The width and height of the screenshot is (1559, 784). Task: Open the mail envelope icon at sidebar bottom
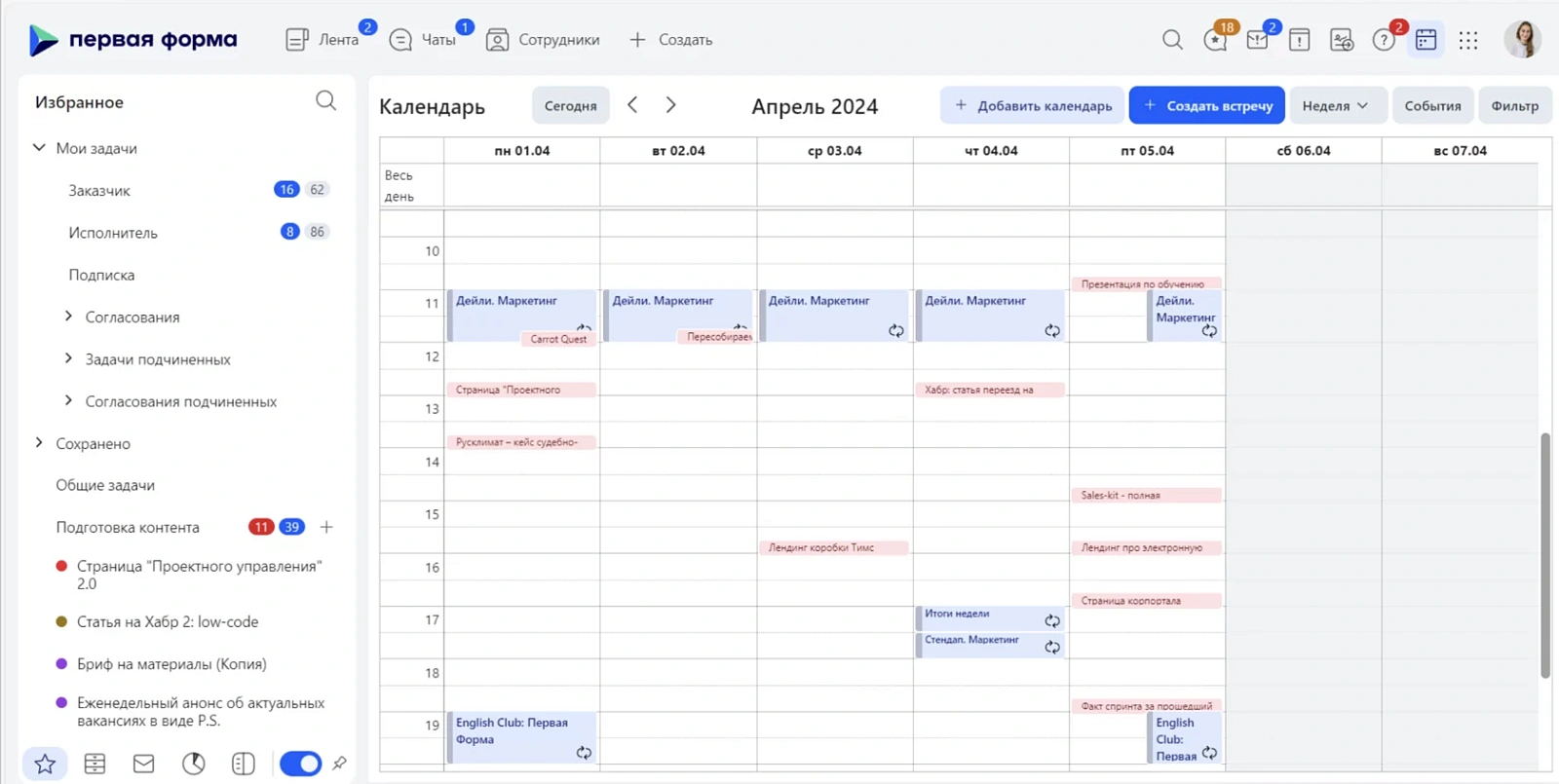143,764
